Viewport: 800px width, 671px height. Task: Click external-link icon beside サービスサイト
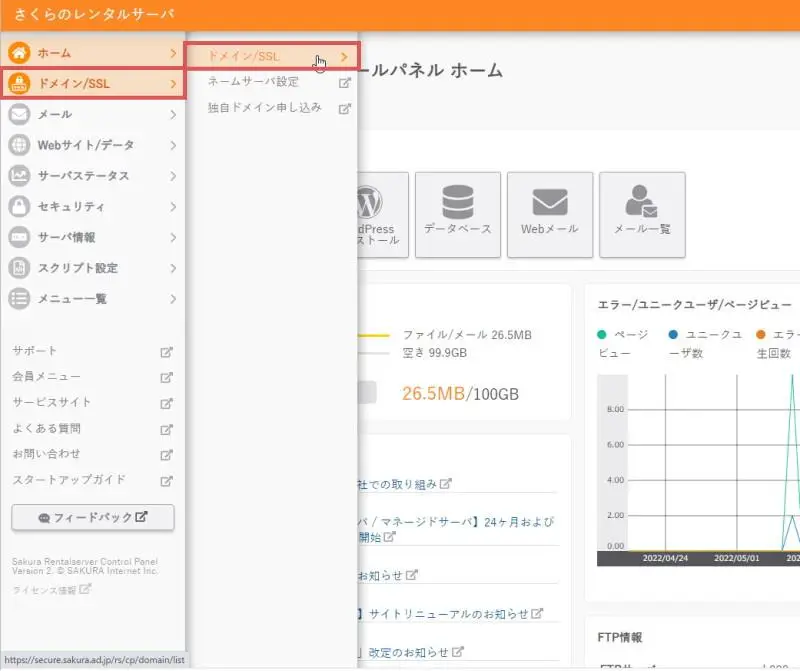166,404
